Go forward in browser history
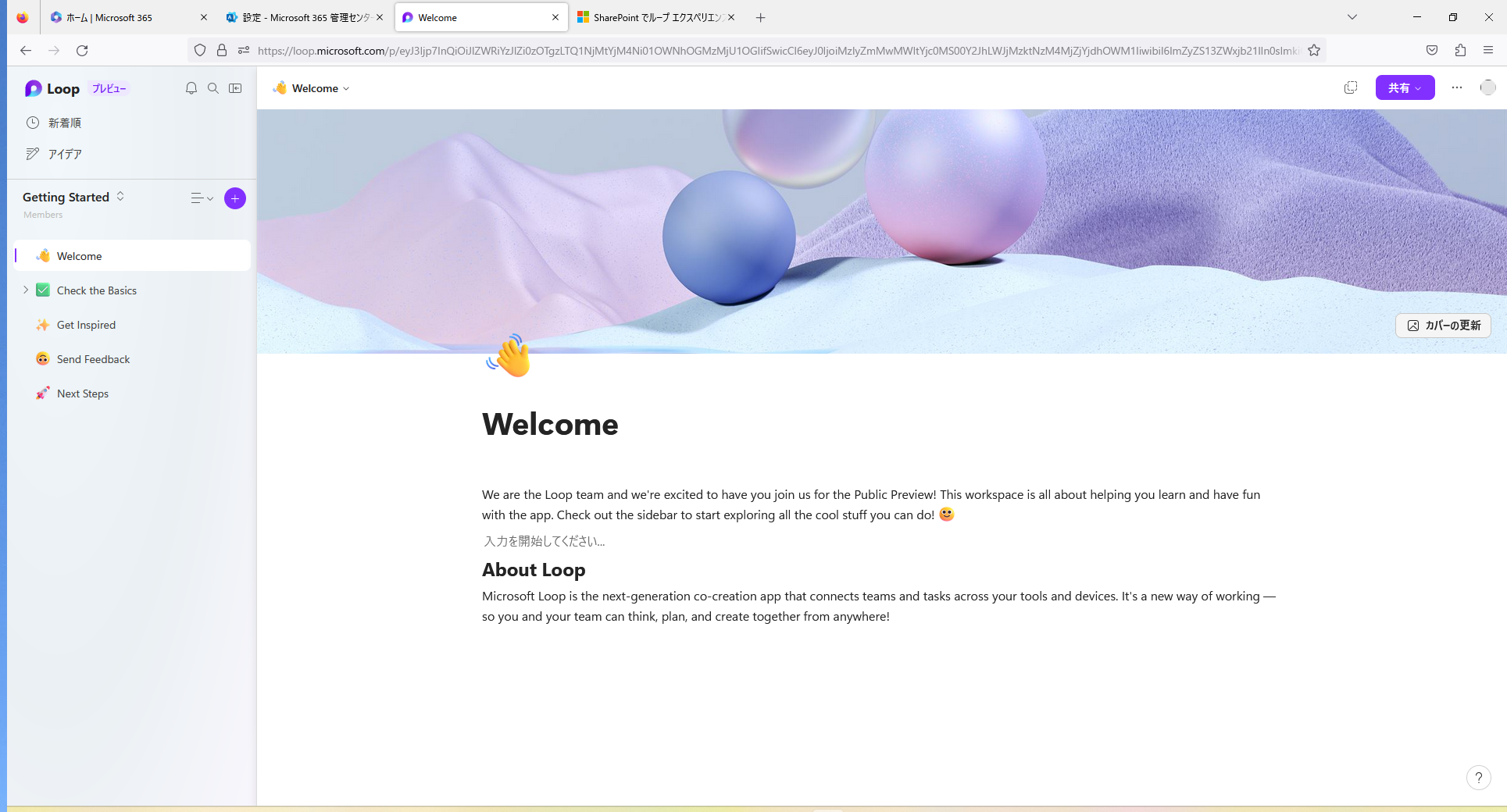This screenshot has width=1507, height=812. tap(54, 50)
